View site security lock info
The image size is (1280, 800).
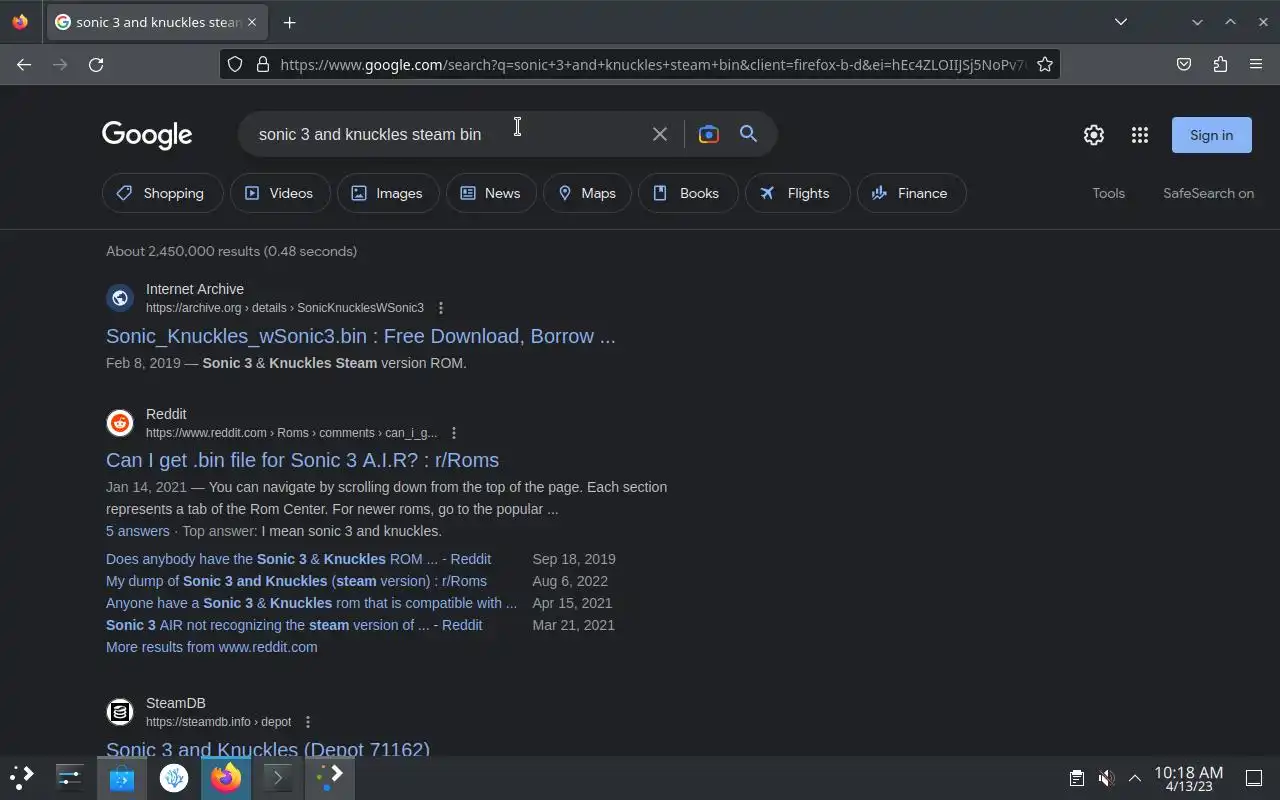[x=263, y=64]
